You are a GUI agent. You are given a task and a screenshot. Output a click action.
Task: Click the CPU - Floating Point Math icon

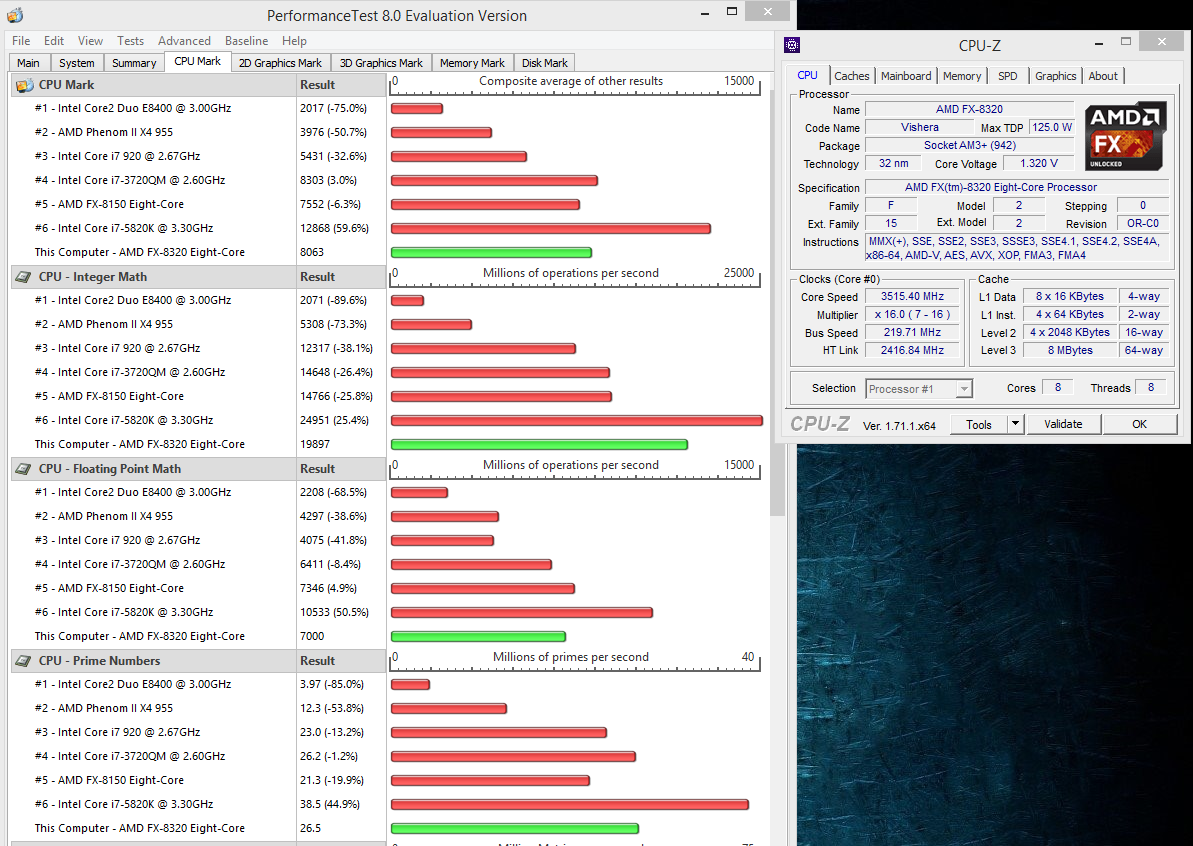pyautogui.click(x=24, y=469)
